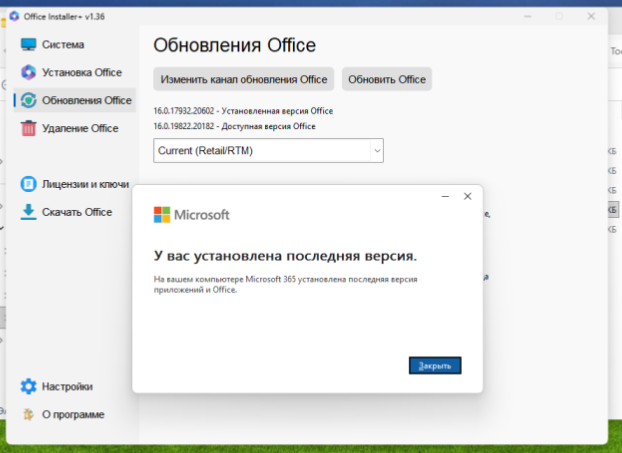Minimize the Microsoft update dialog
This screenshot has width=622, height=453.
point(444,197)
